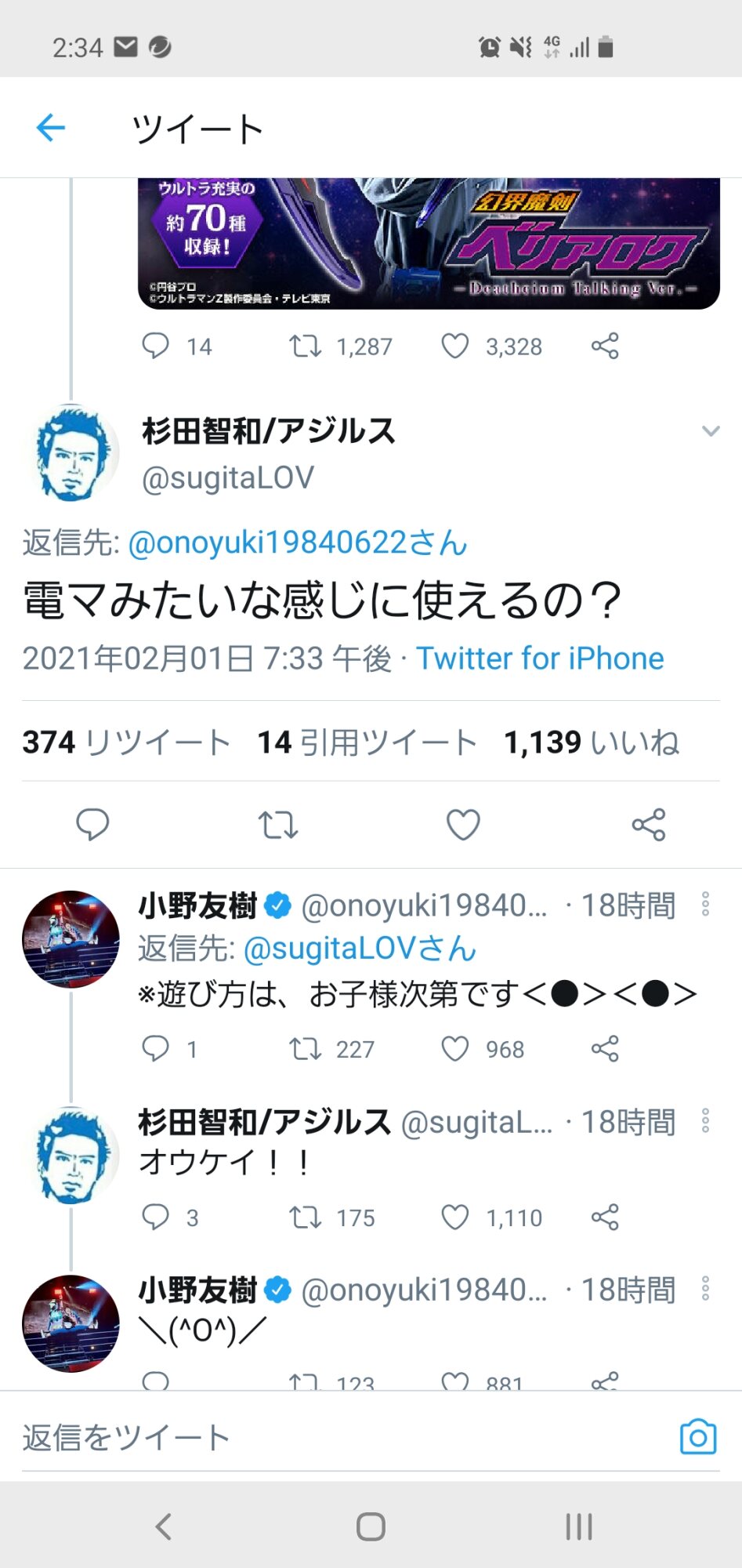This screenshot has height=1568, width=742.
Task: Like the main 杉田智和 tweet
Action: (463, 825)
